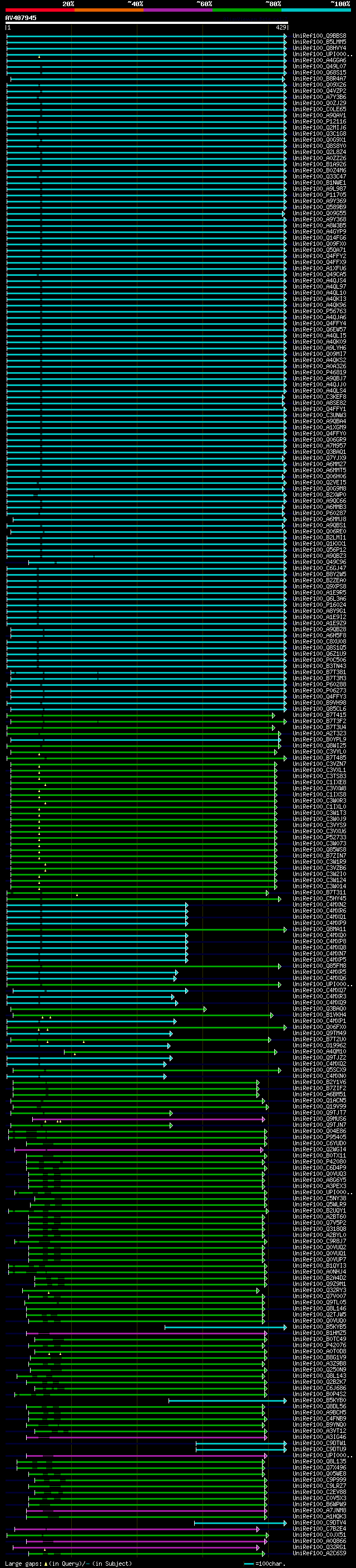
Task: Open hit UniRef100_B7T2U0
Action: (319, 1039)
